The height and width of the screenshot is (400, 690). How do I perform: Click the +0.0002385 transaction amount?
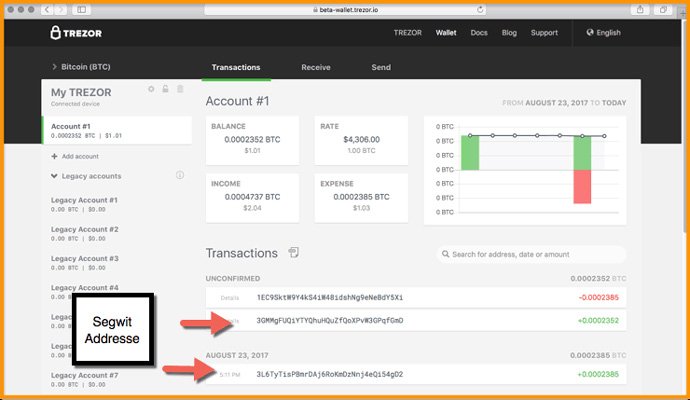[598, 374]
